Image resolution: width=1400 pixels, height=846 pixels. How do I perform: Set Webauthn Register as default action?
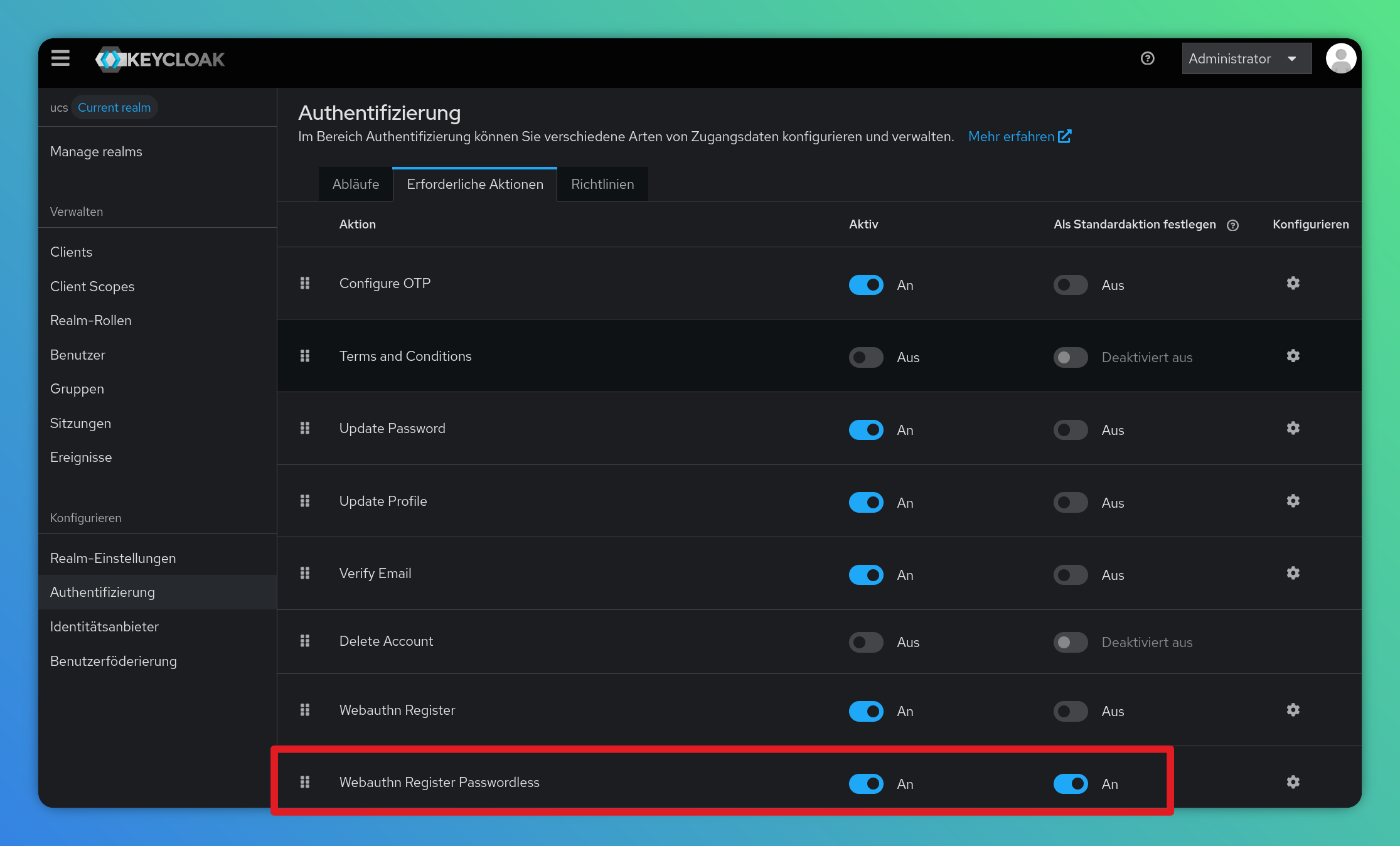point(1071,711)
